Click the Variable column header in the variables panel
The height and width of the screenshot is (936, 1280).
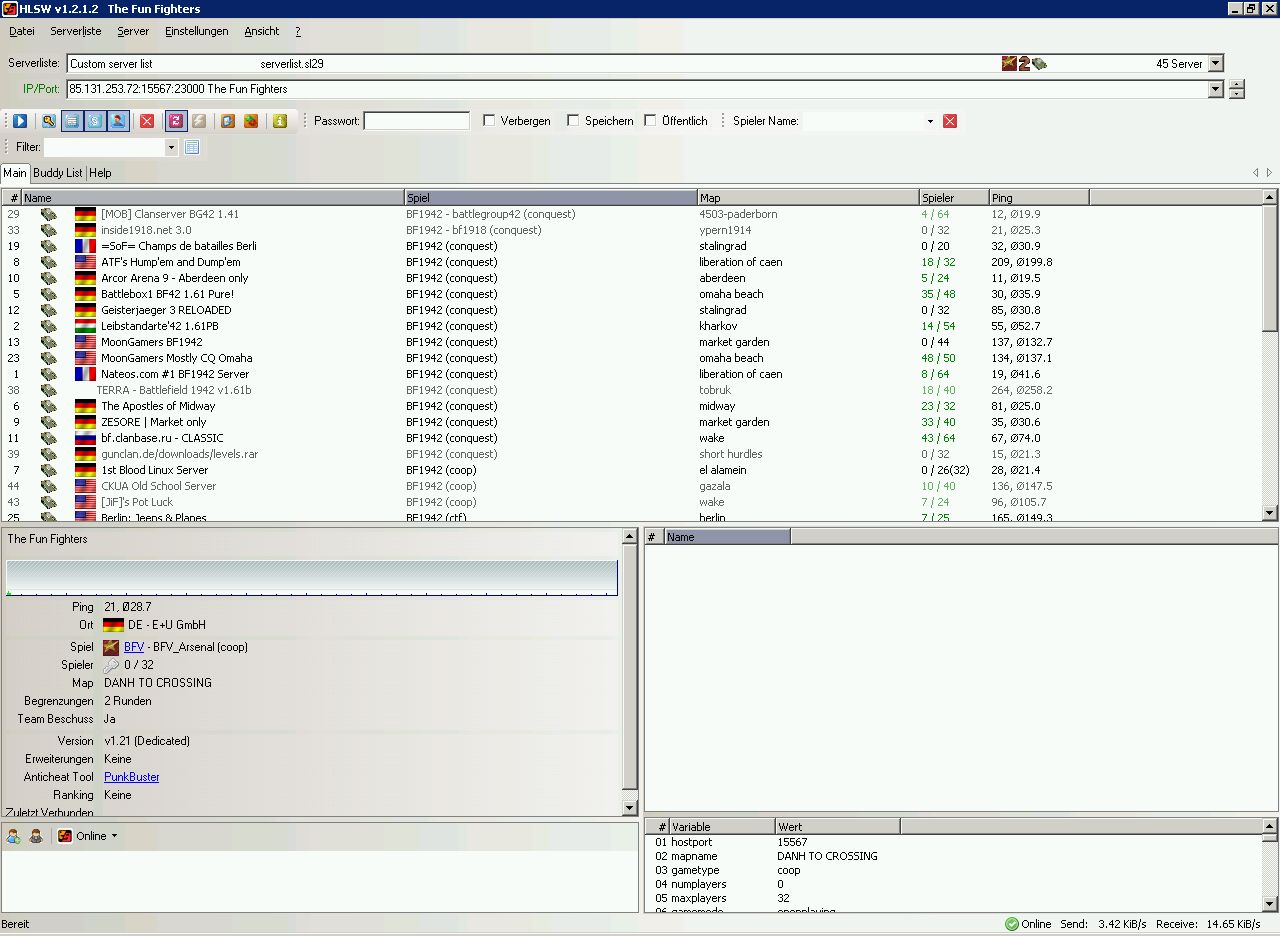point(722,827)
